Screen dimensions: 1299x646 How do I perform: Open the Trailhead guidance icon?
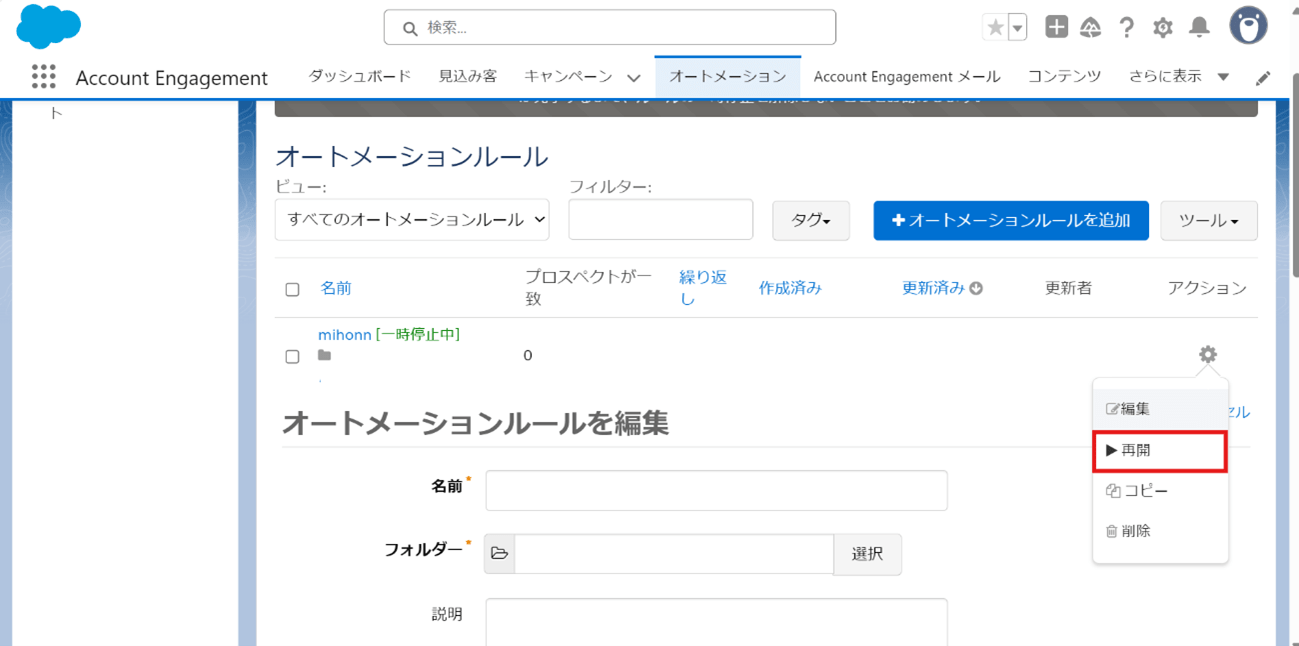pos(1091,28)
